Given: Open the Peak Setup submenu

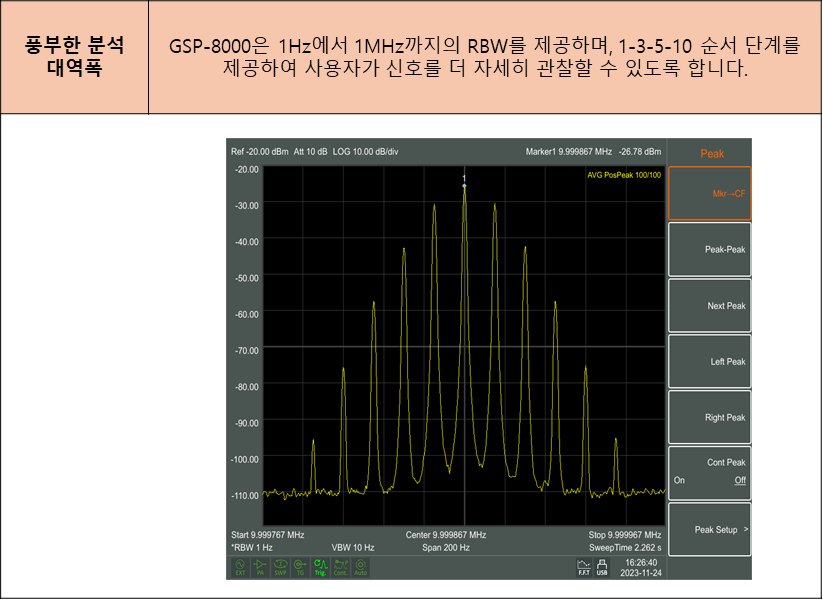Looking at the screenshot, I should pos(710,529).
